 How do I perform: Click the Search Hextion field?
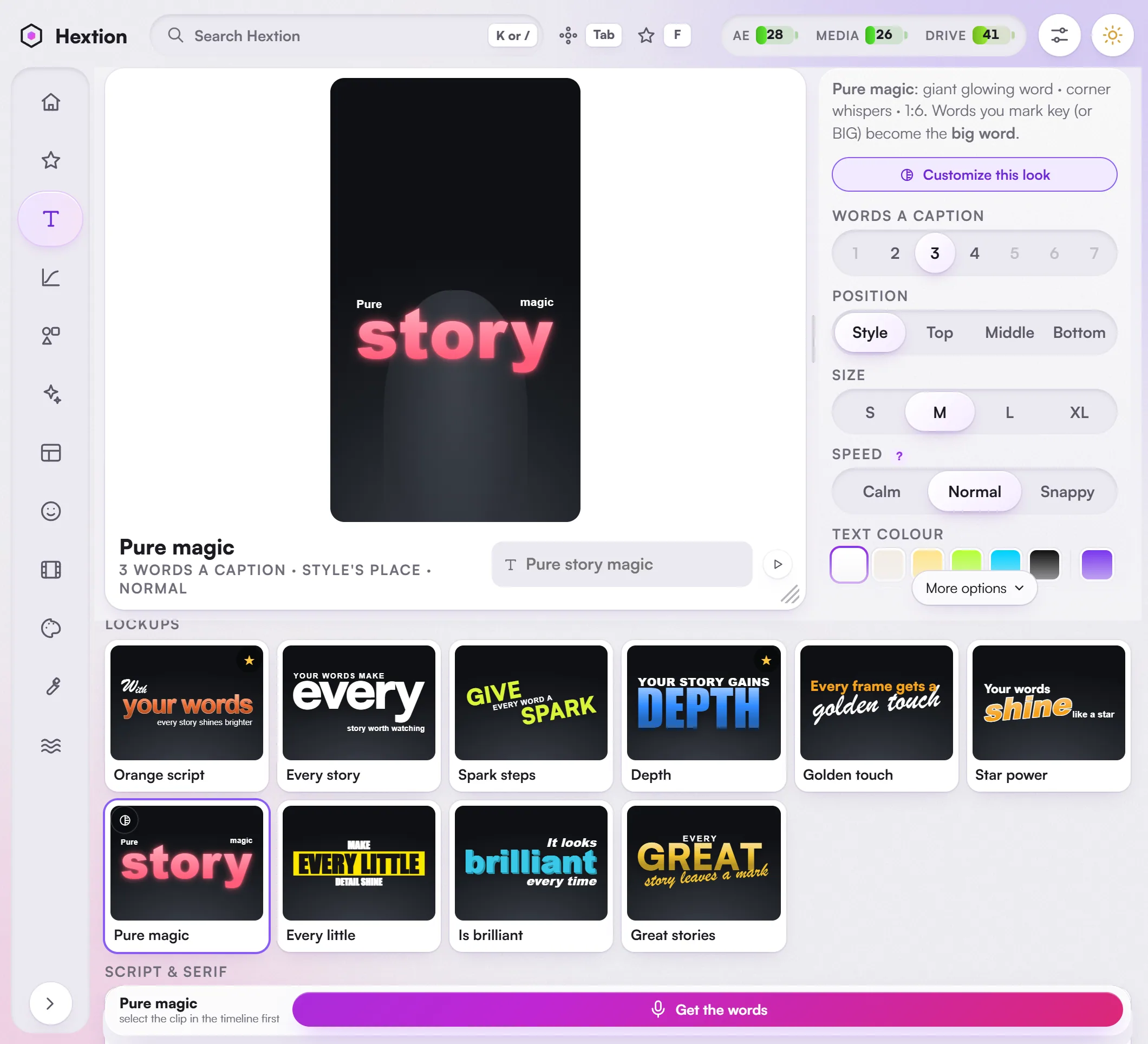pos(345,35)
